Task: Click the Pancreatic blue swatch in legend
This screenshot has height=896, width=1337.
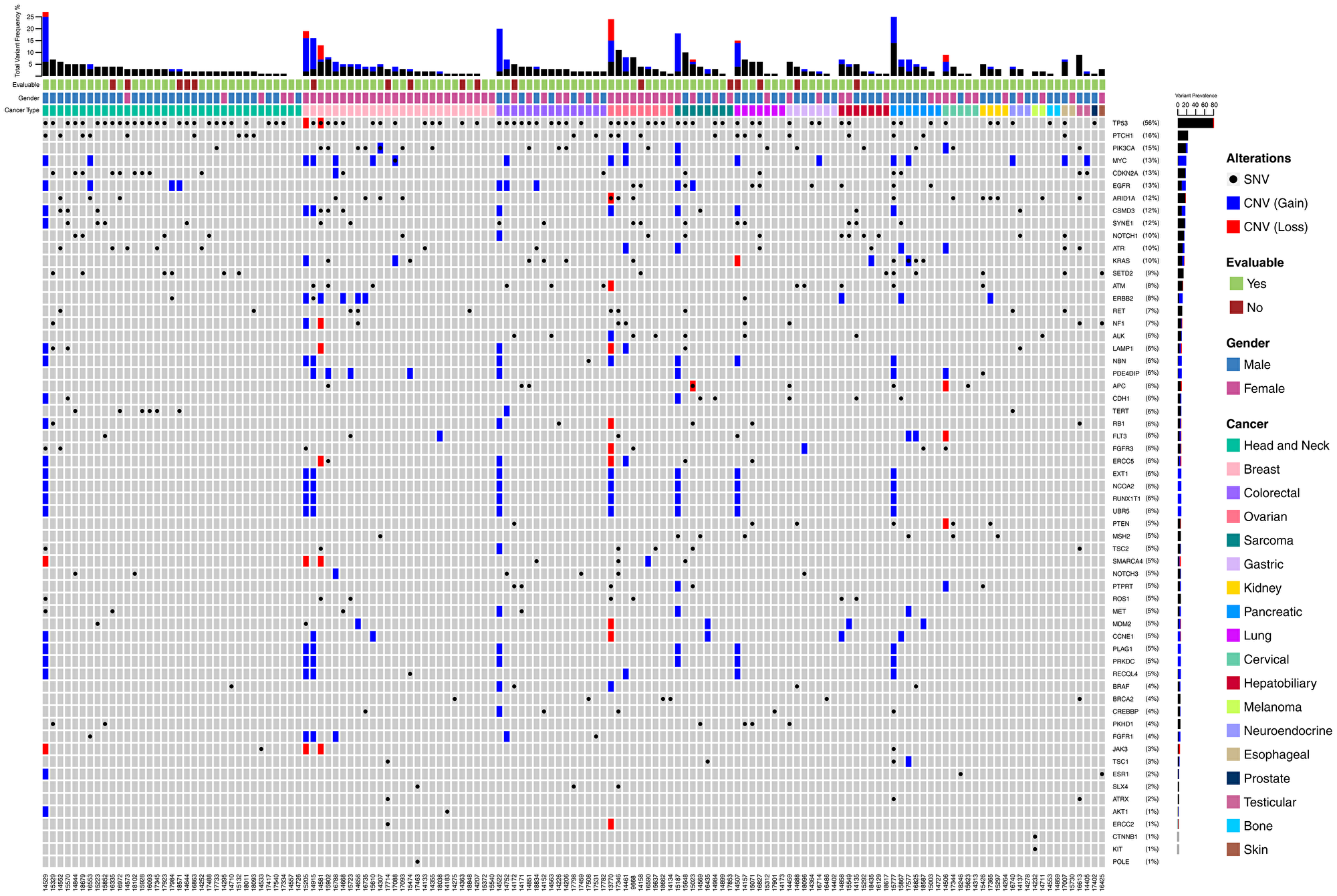Action: 1235,611
